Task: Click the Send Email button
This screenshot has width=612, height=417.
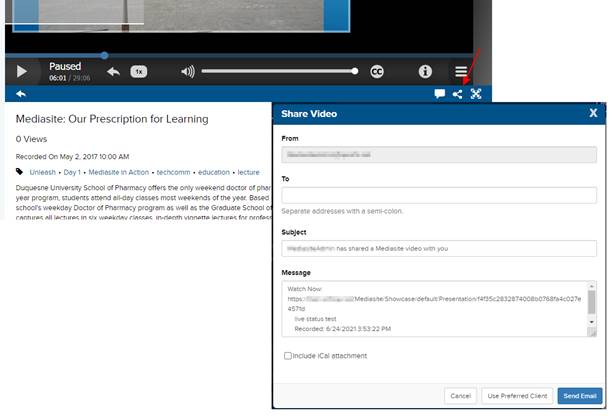Action: pos(580,396)
